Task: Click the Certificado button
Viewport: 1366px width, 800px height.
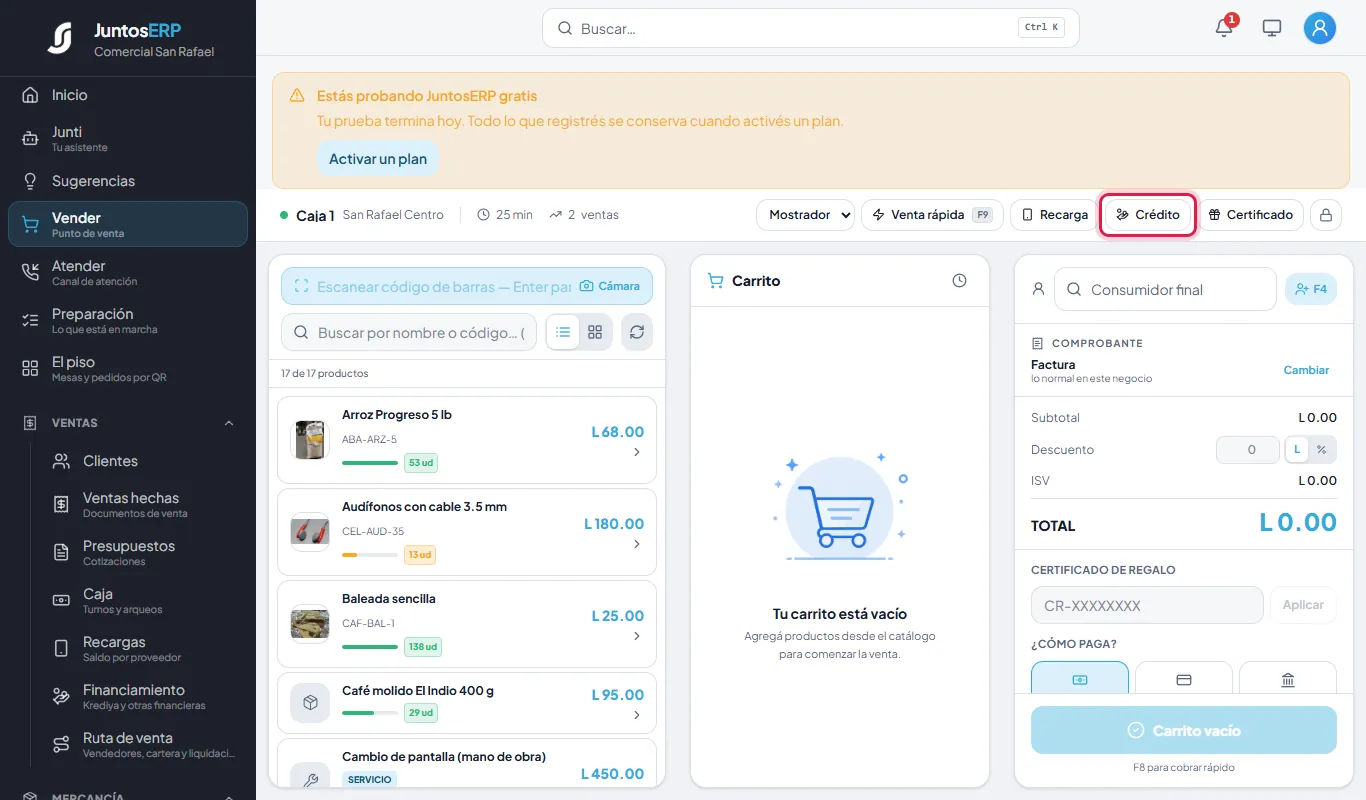Action: point(1251,215)
